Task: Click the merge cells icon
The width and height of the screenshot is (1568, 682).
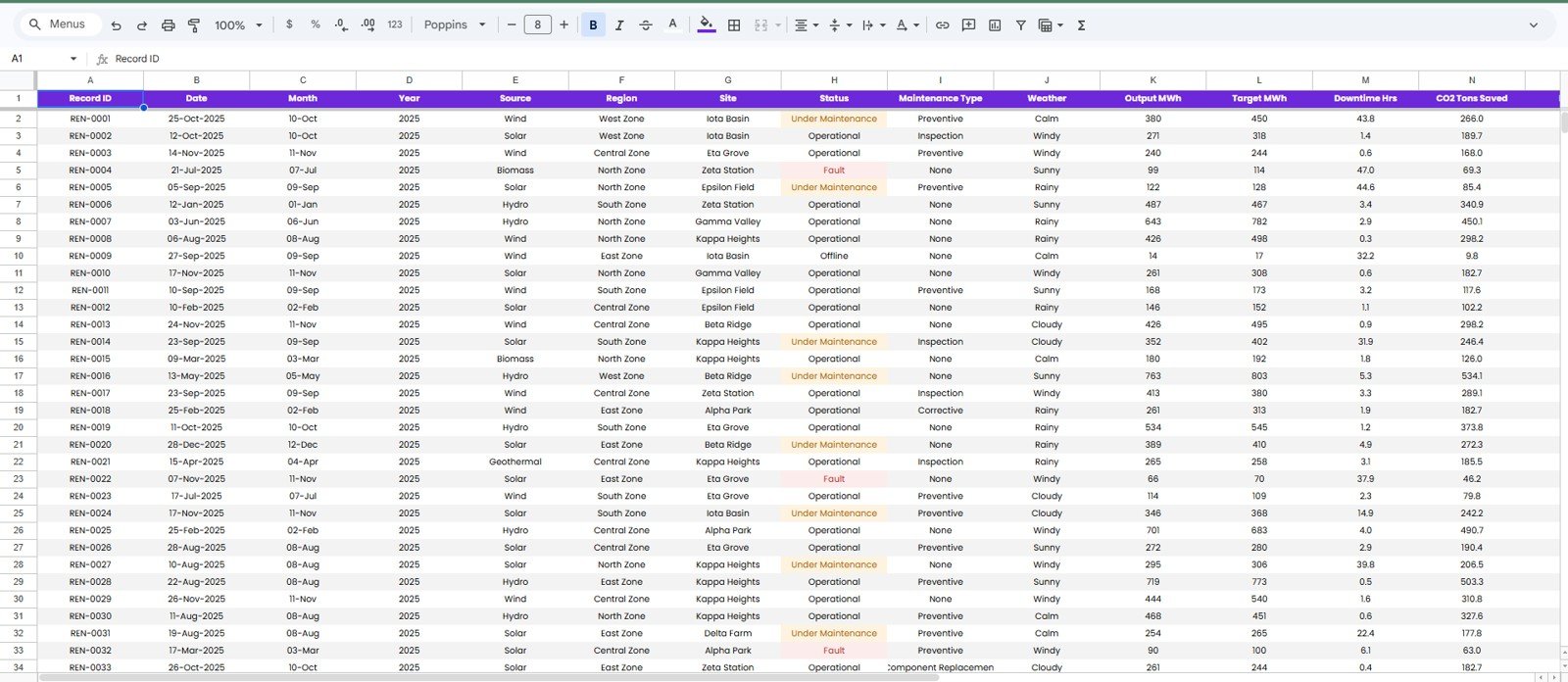Action: point(760,25)
